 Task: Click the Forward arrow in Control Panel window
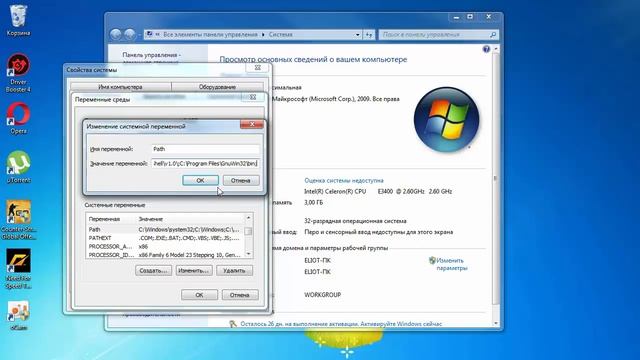point(129,35)
